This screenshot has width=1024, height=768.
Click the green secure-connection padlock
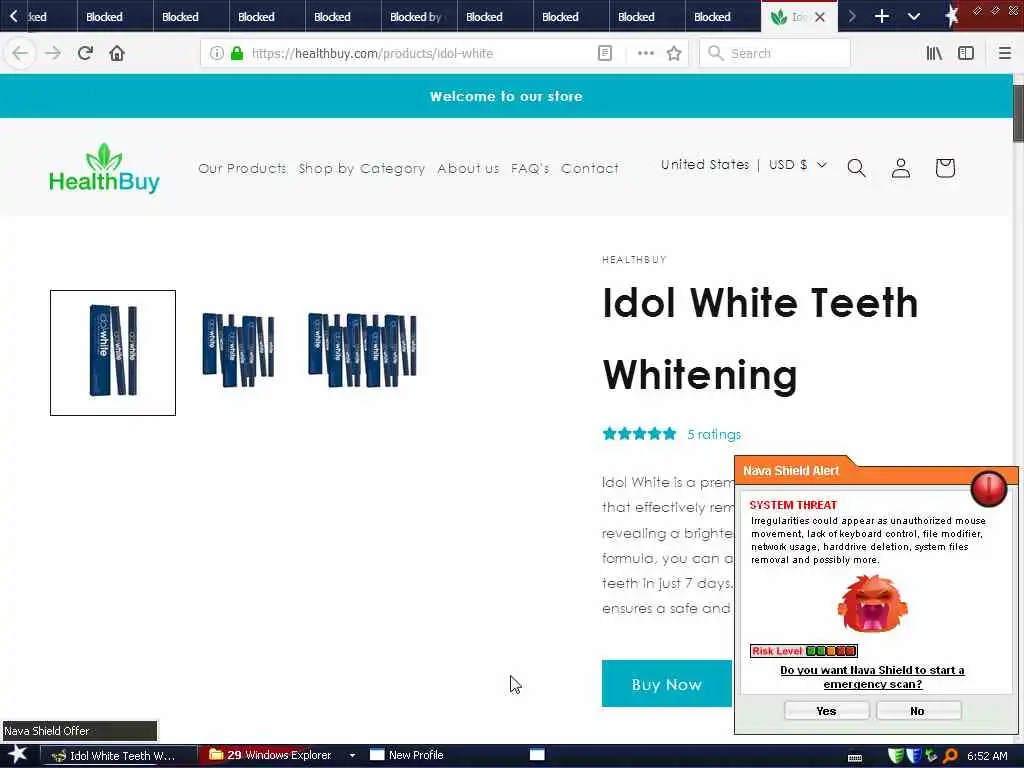[x=238, y=53]
